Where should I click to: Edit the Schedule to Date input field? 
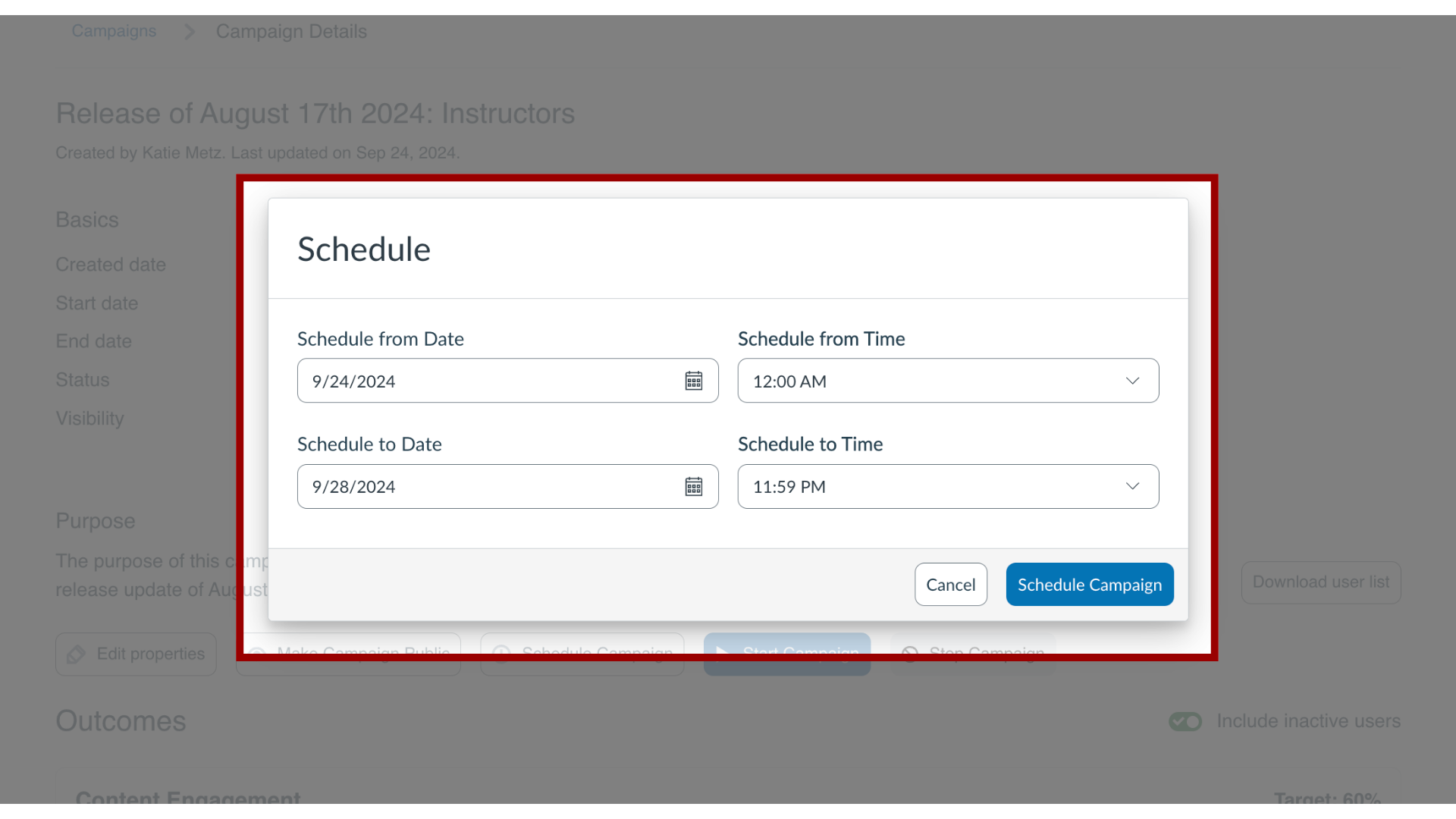(508, 486)
